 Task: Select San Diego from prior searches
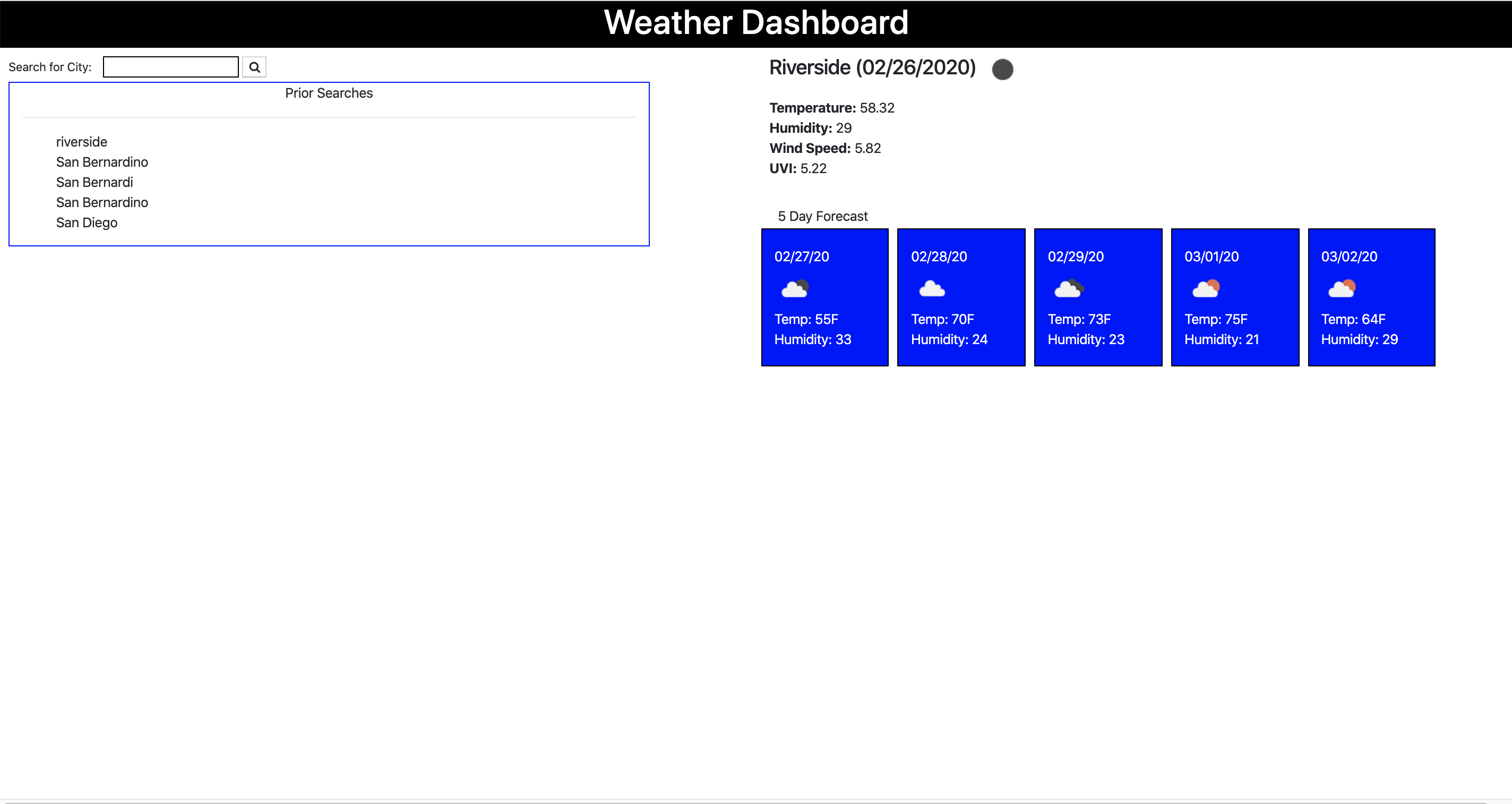point(87,223)
